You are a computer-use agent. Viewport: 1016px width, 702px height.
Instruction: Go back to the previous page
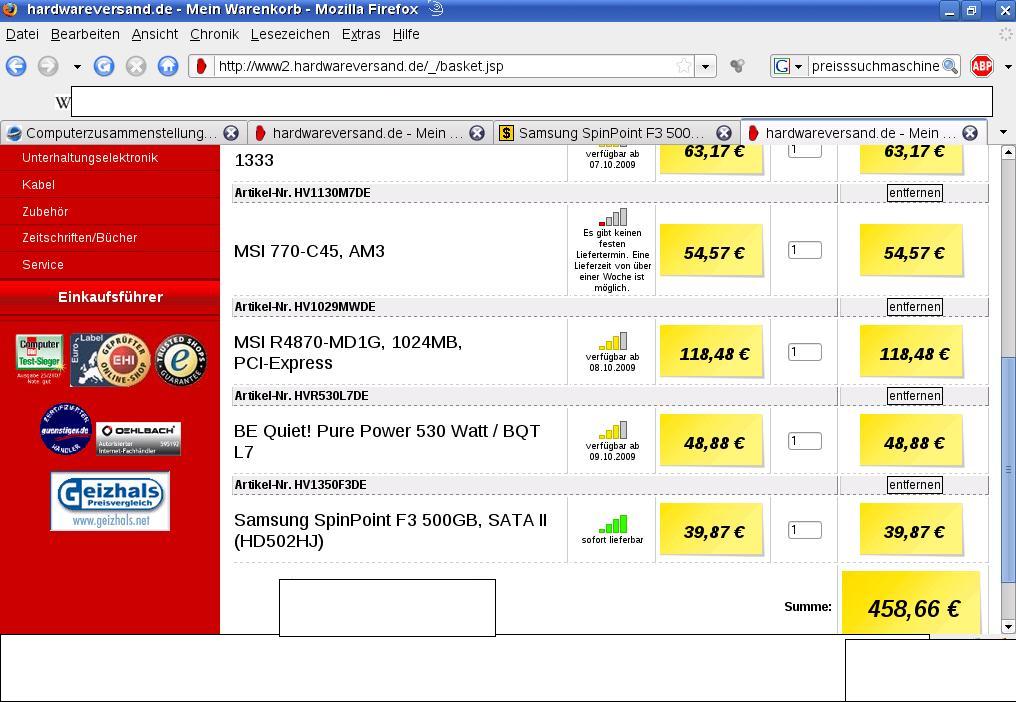click(16, 65)
